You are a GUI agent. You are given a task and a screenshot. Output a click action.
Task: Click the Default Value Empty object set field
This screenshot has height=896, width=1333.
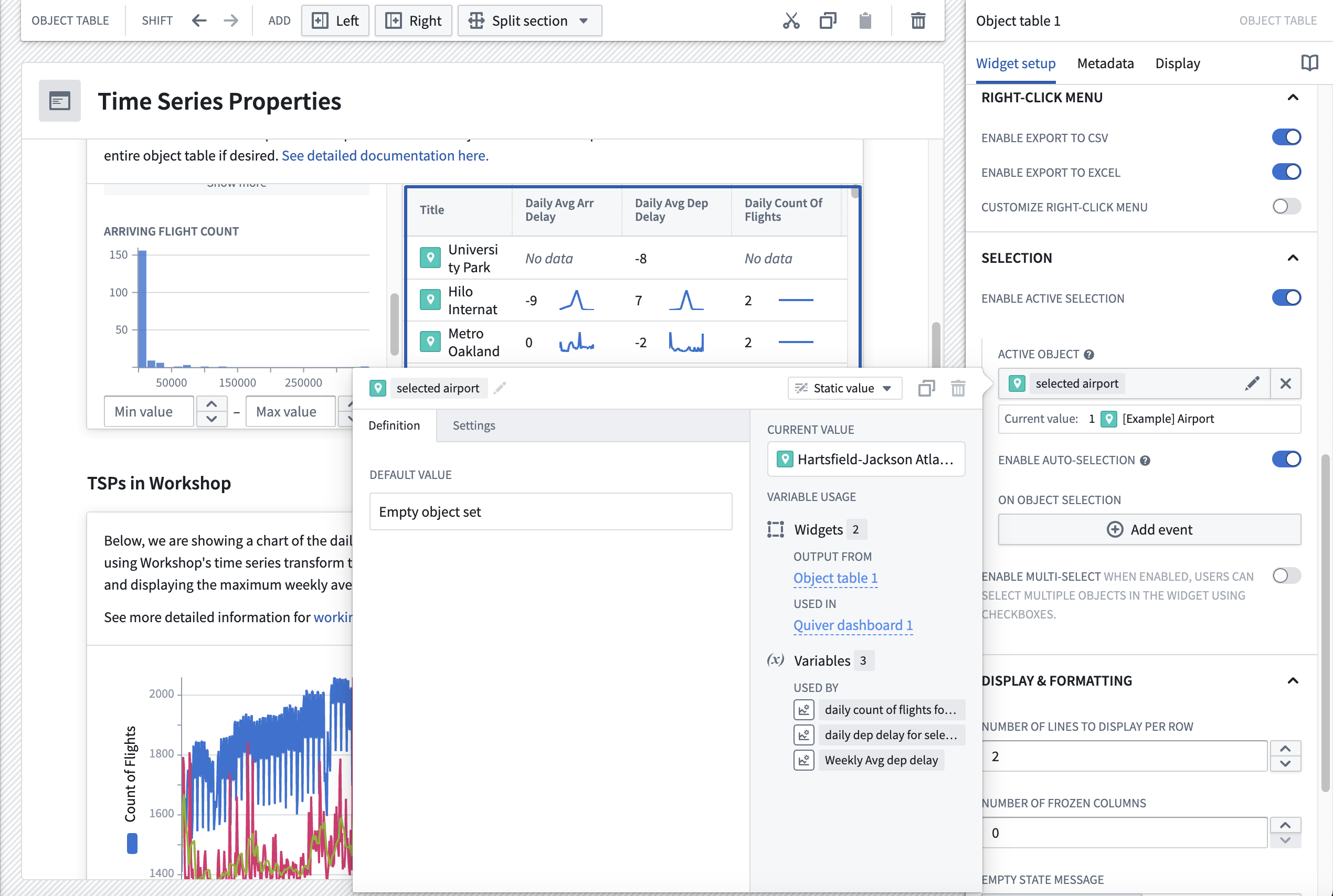coord(551,511)
